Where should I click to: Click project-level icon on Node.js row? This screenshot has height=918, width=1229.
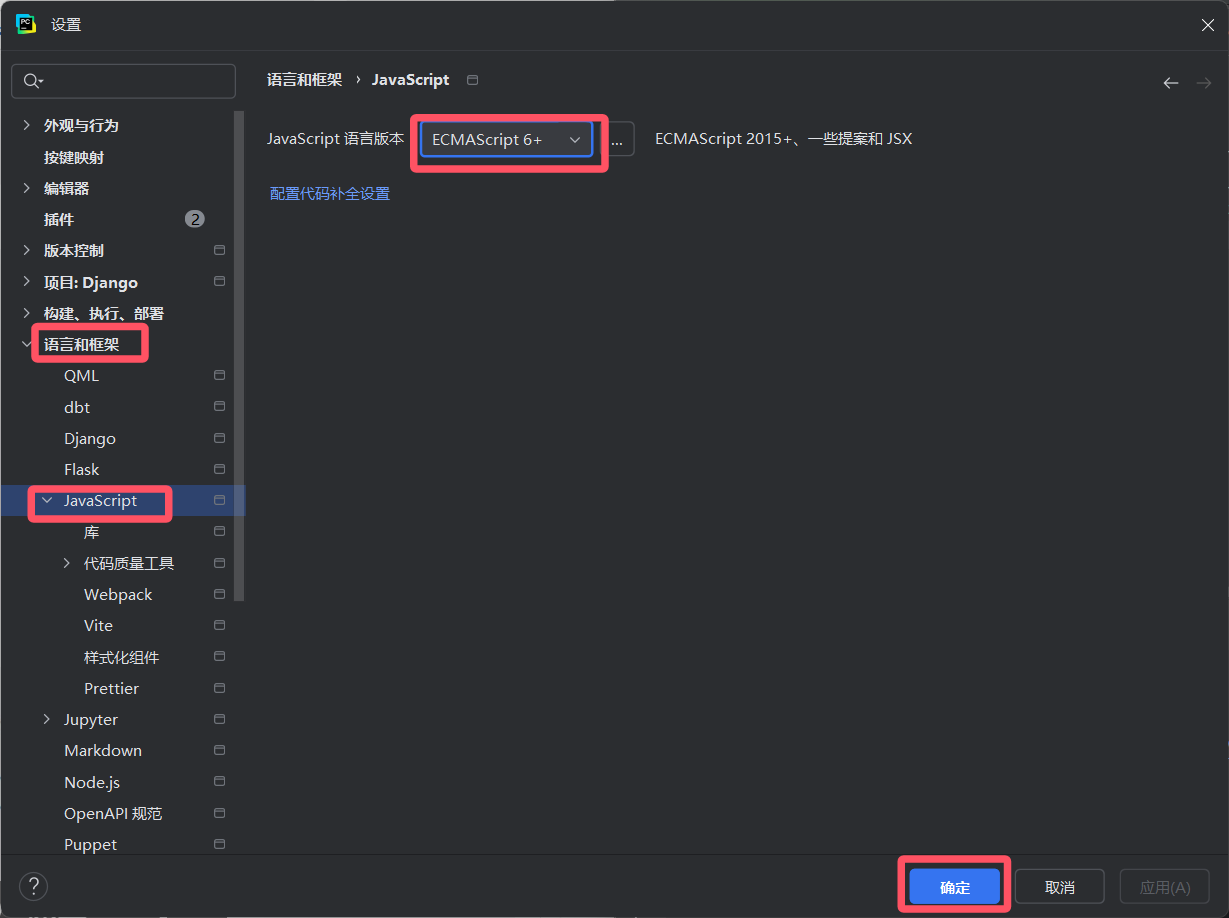220,782
